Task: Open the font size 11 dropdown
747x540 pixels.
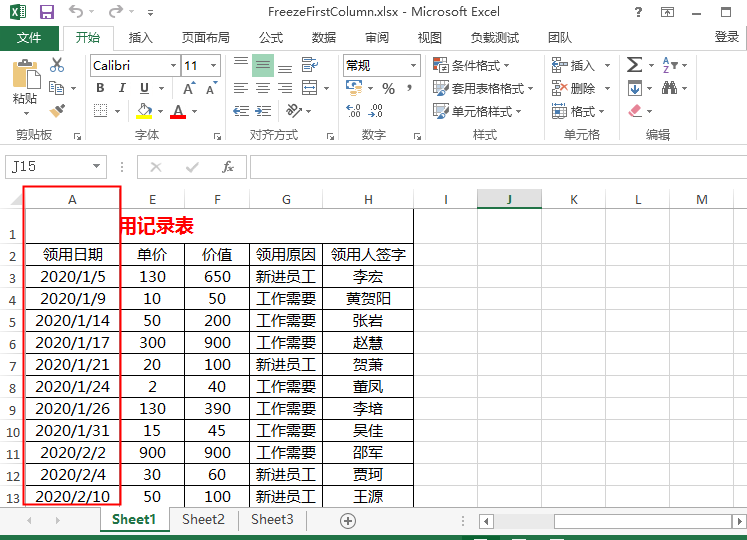Action: point(213,65)
